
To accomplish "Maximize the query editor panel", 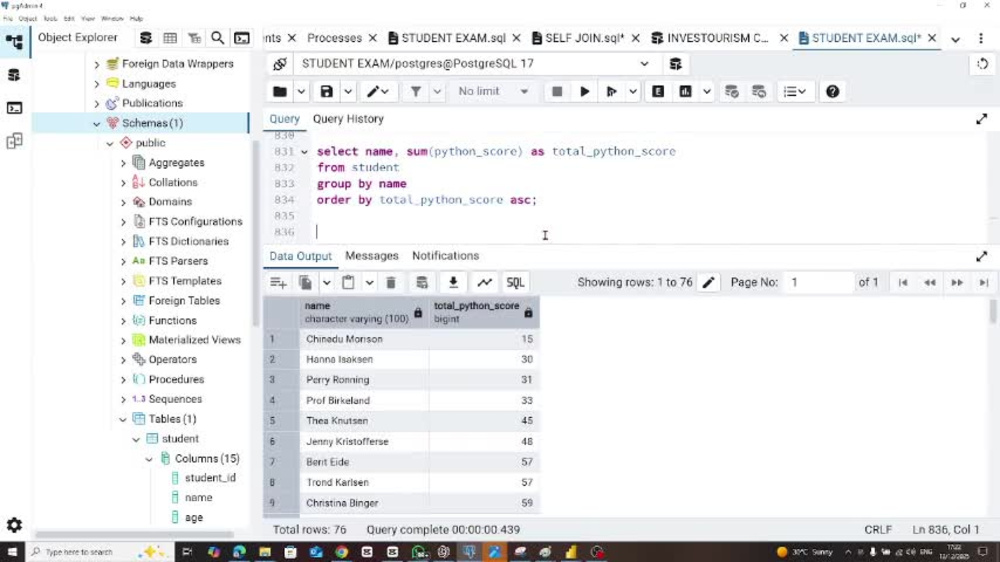I will (982, 119).
